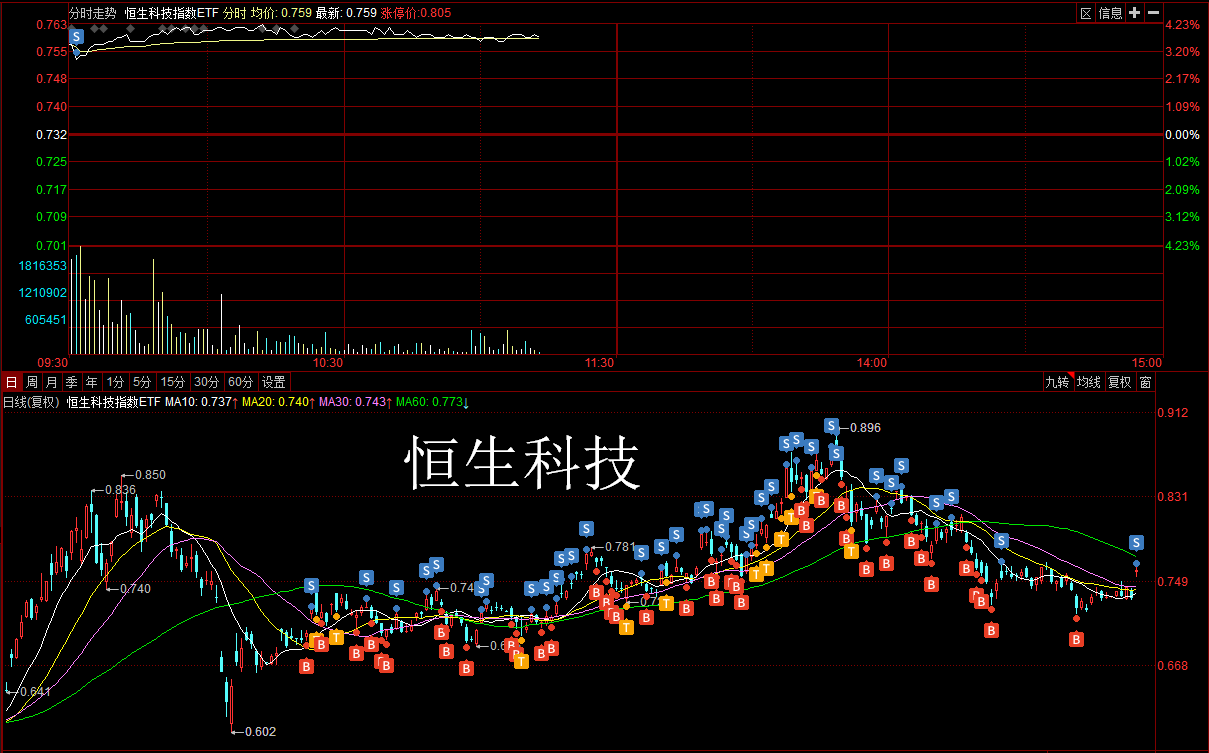
Task: Select the blue S marker near the 0.896 peak
Action: click(830, 426)
